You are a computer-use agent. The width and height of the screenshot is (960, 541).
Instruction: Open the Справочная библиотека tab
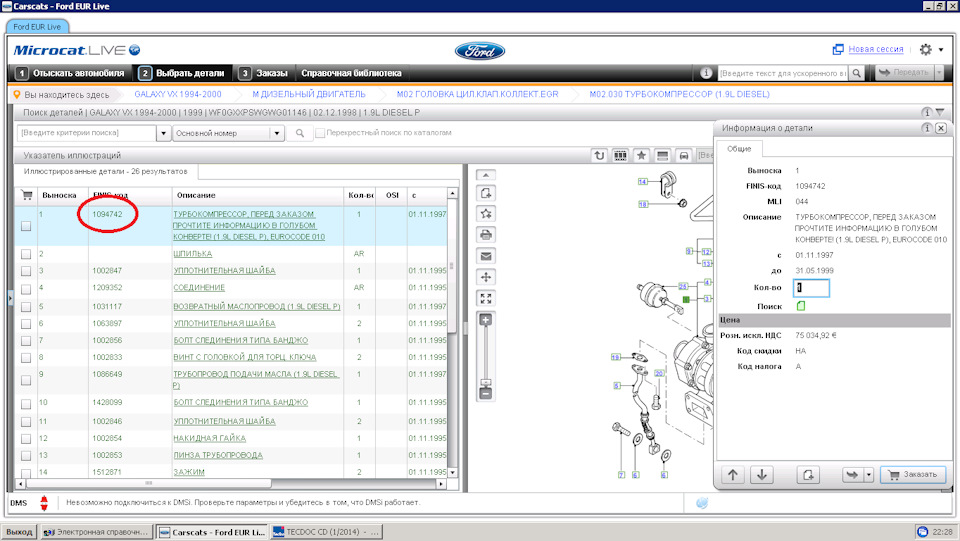[351, 73]
